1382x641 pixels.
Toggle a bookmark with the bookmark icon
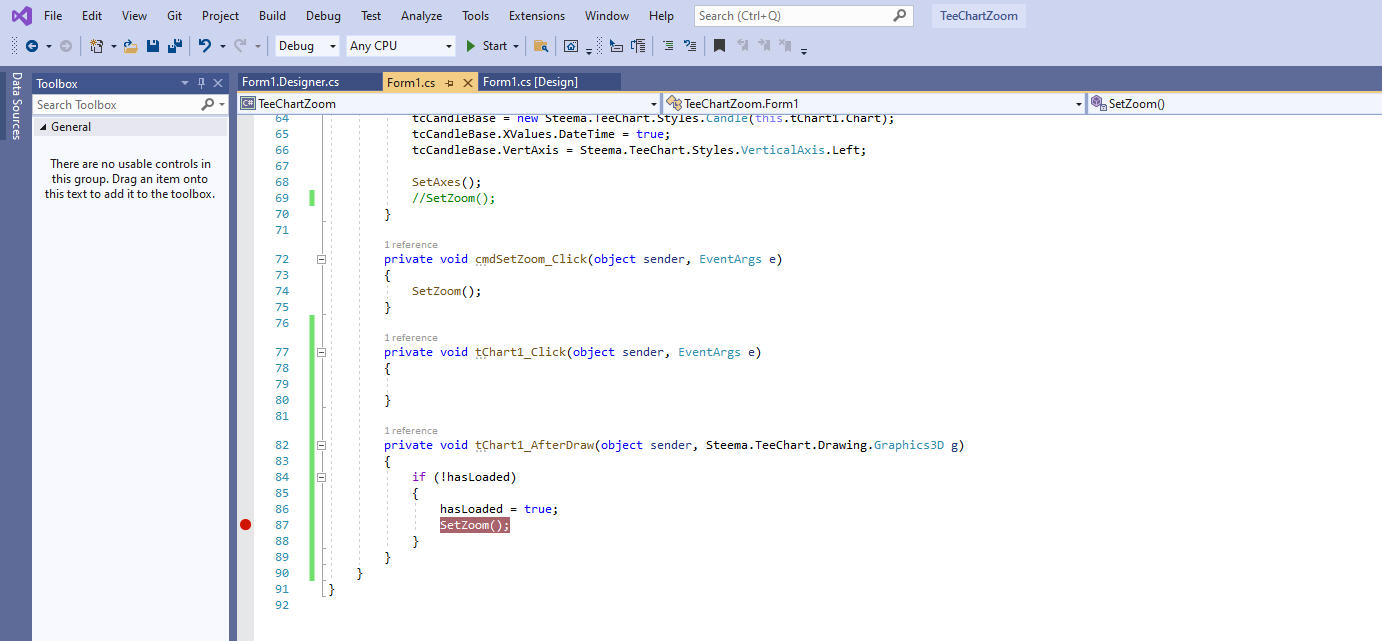pos(719,46)
